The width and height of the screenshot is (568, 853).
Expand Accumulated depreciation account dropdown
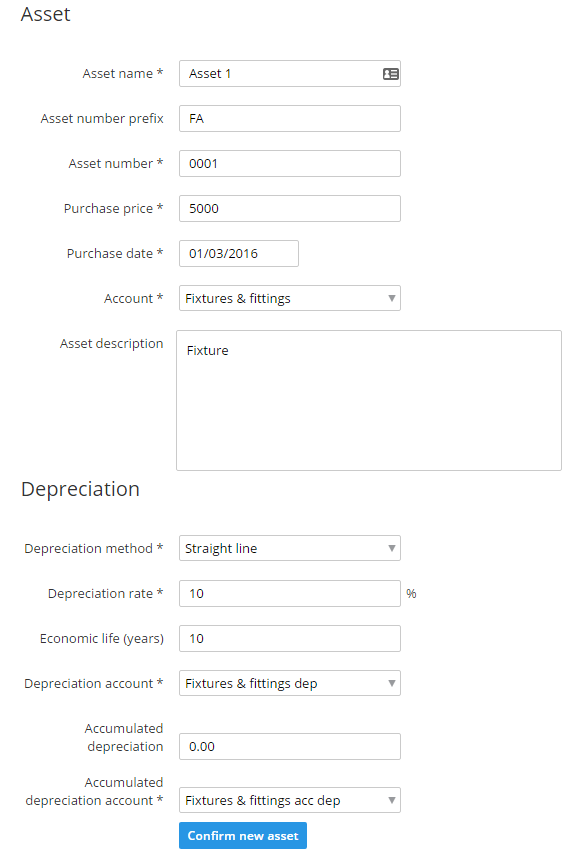click(290, 800)
